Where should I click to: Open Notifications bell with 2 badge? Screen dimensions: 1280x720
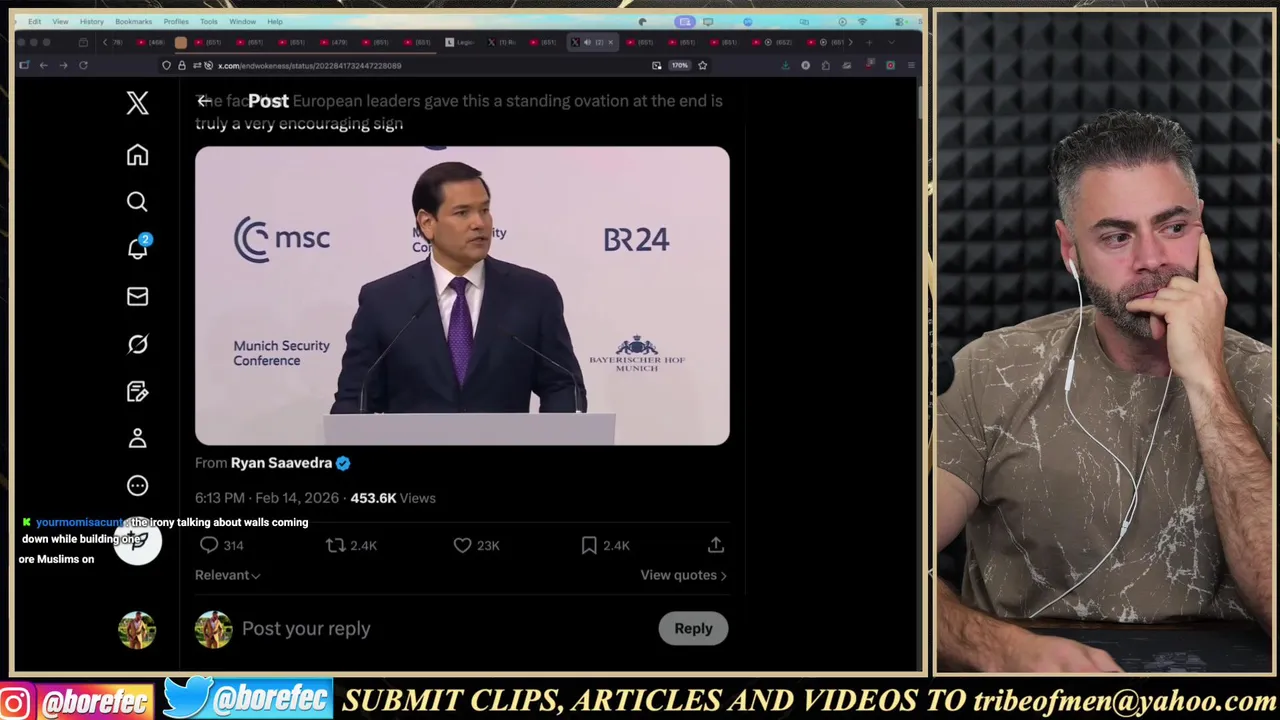coord(137,248)
